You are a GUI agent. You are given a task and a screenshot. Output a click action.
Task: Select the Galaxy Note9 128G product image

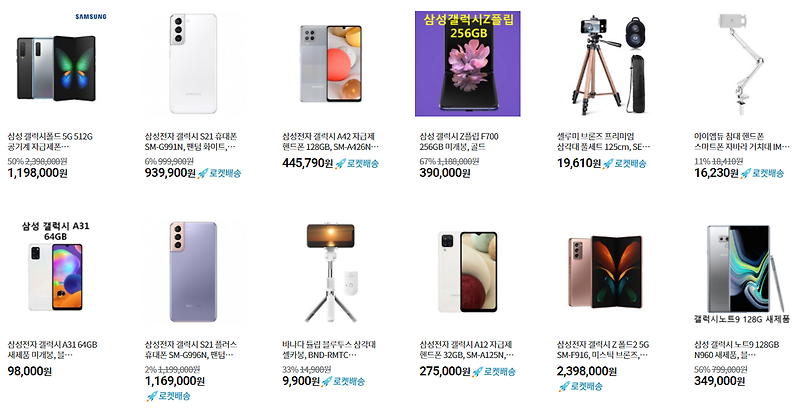pos(742,272)
